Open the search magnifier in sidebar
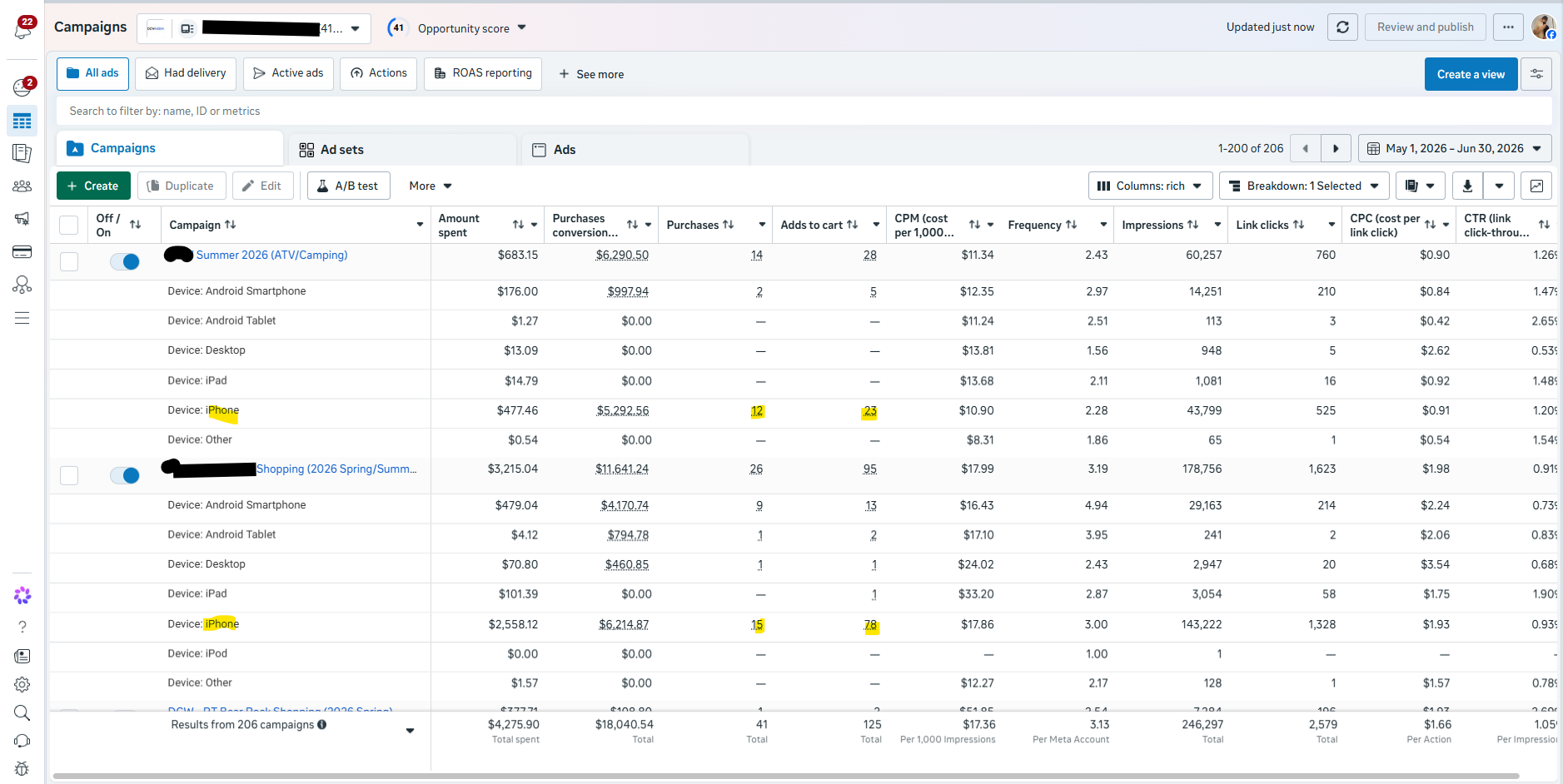The height and width of the screenshot is (784, 1563). click(x=22, y=713)
